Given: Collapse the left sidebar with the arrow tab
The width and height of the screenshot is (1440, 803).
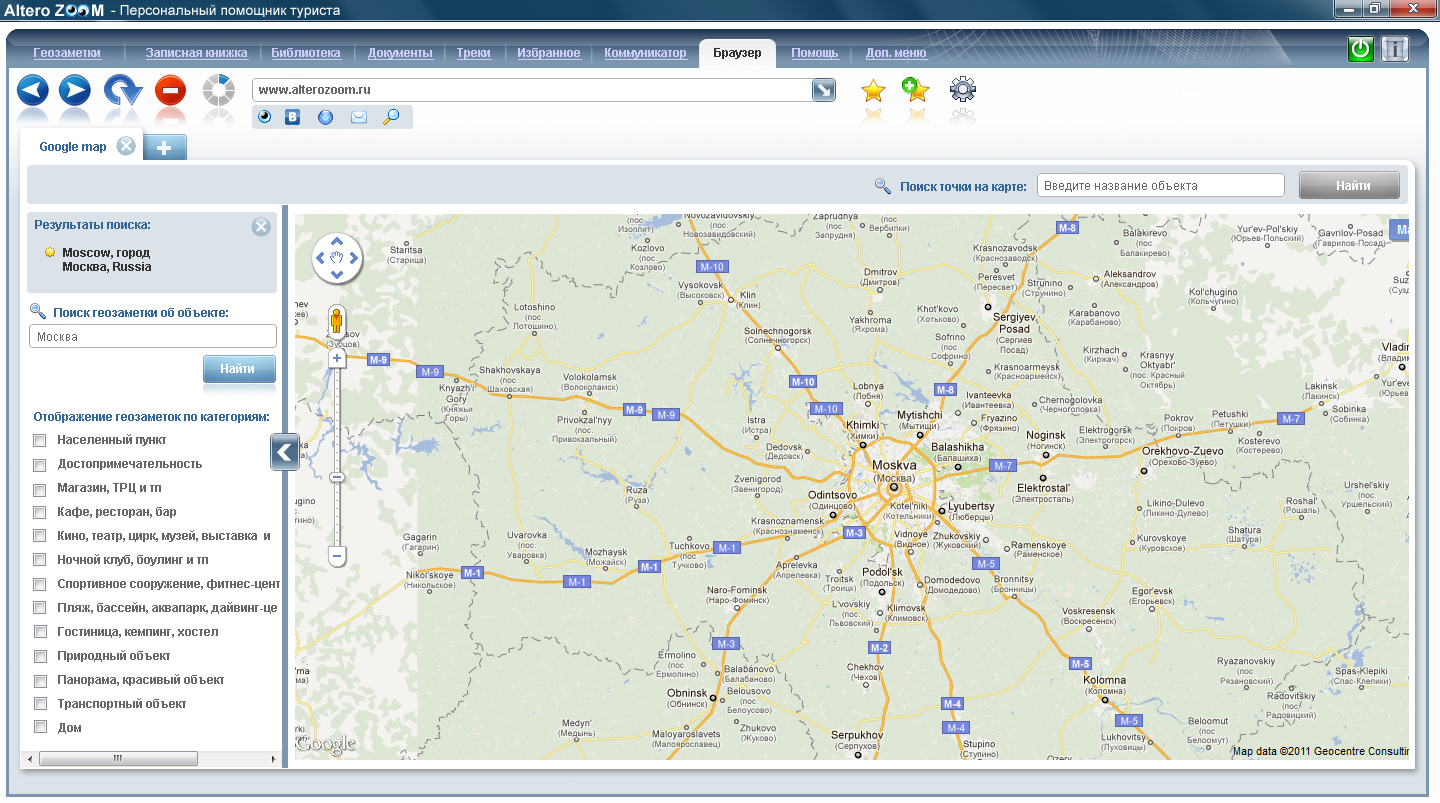Looking at the screenshot, I should (x=284, y=452).
